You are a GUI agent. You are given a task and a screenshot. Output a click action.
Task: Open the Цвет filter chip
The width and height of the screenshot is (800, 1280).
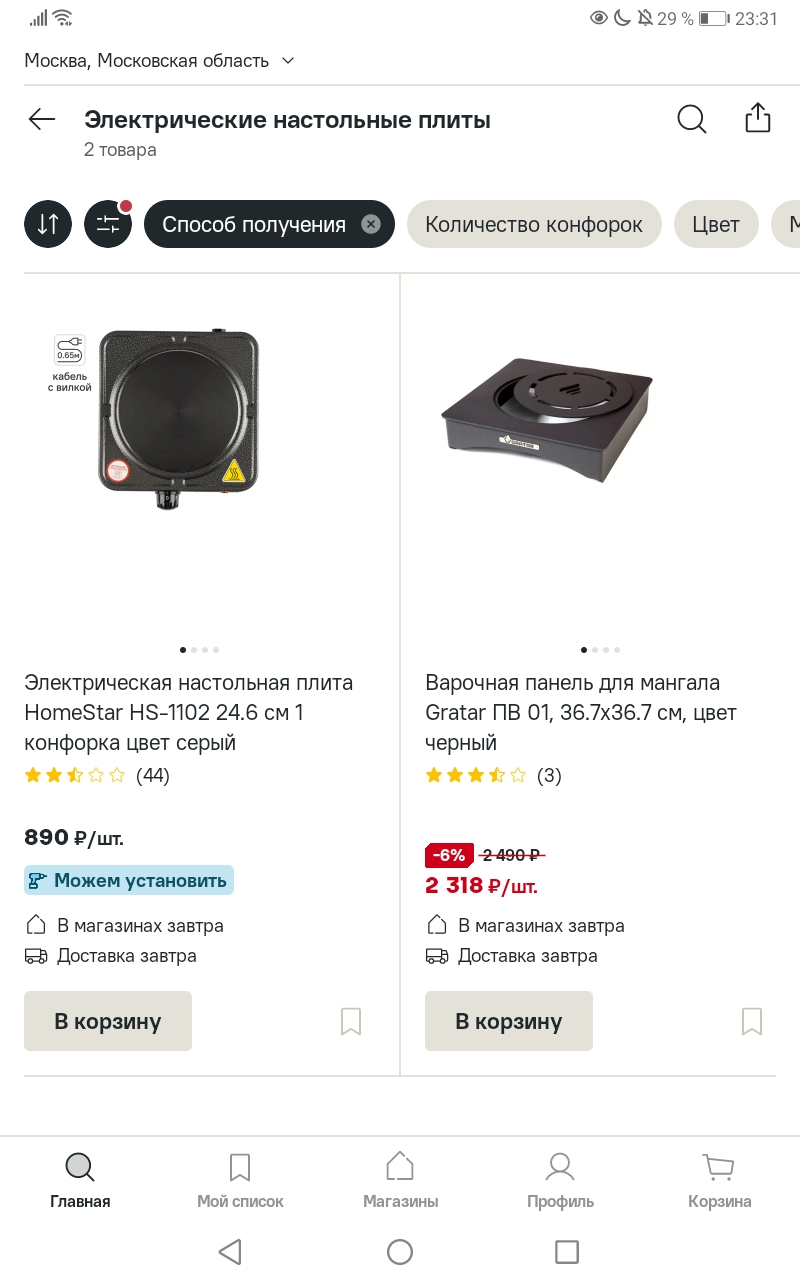pyautogui.click(x=716, y=224)
